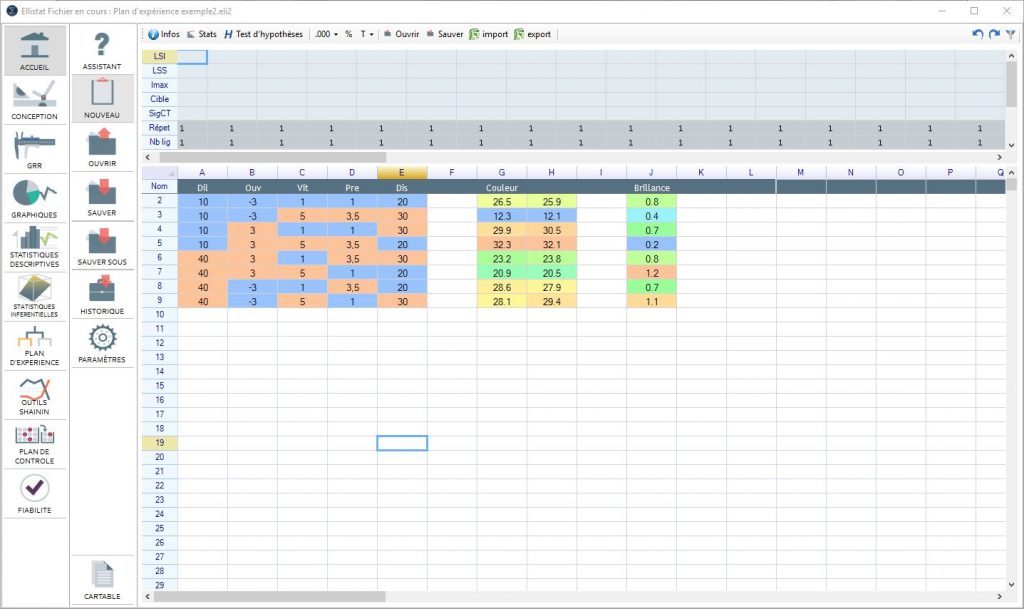Open the Accueil home section

point(35,50)
